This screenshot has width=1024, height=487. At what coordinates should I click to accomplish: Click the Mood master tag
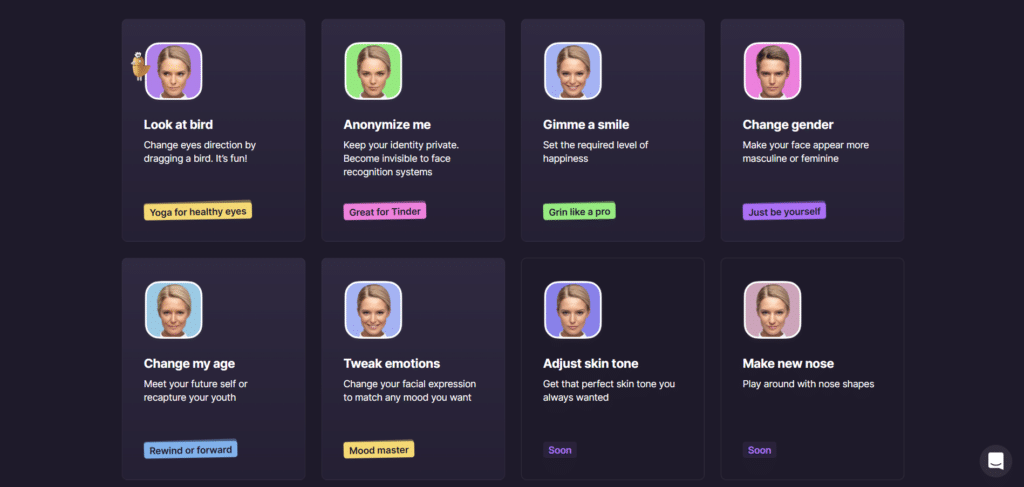(x=378, y=450)
